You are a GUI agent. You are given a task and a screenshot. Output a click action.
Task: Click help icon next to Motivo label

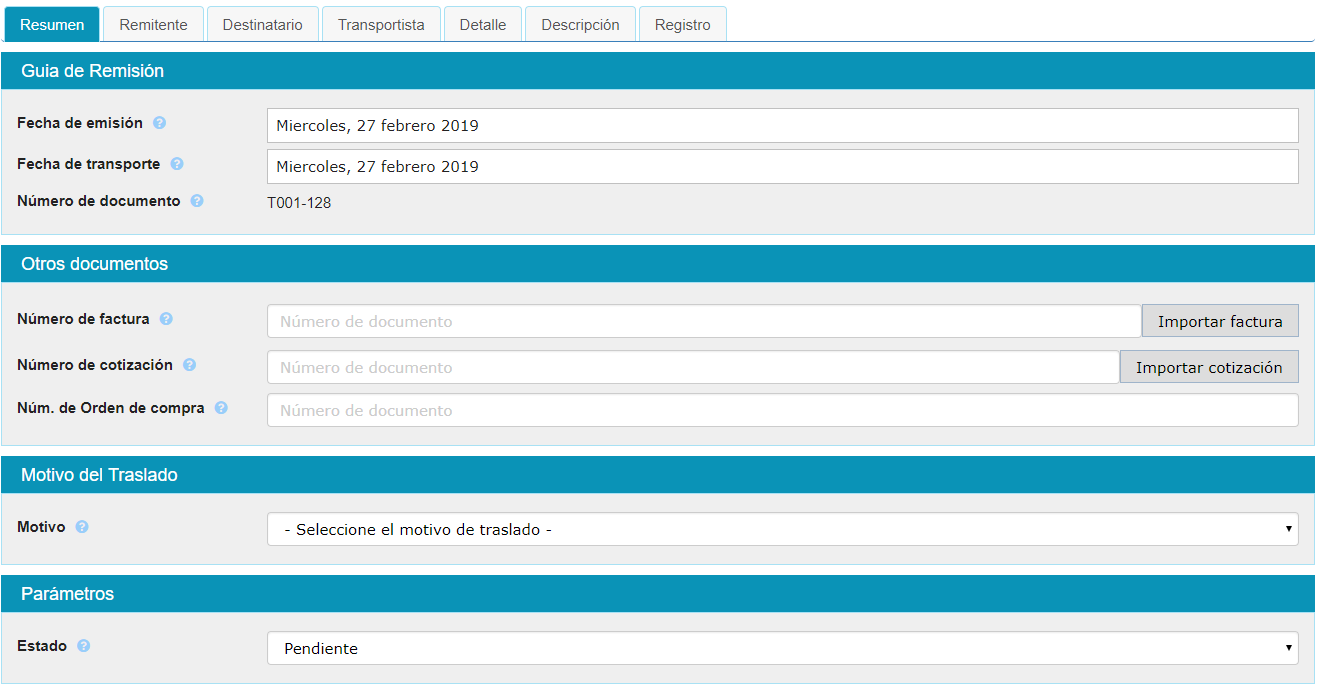[x=82, y=527]
